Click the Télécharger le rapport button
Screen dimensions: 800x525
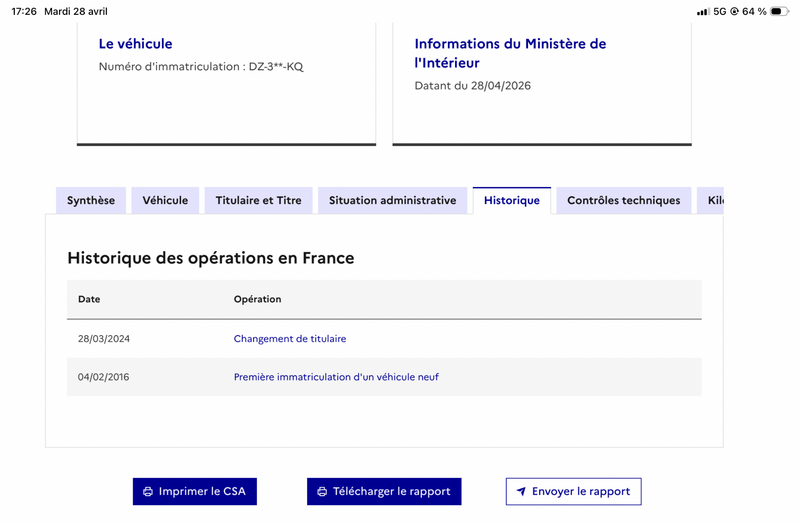(384, 491)
